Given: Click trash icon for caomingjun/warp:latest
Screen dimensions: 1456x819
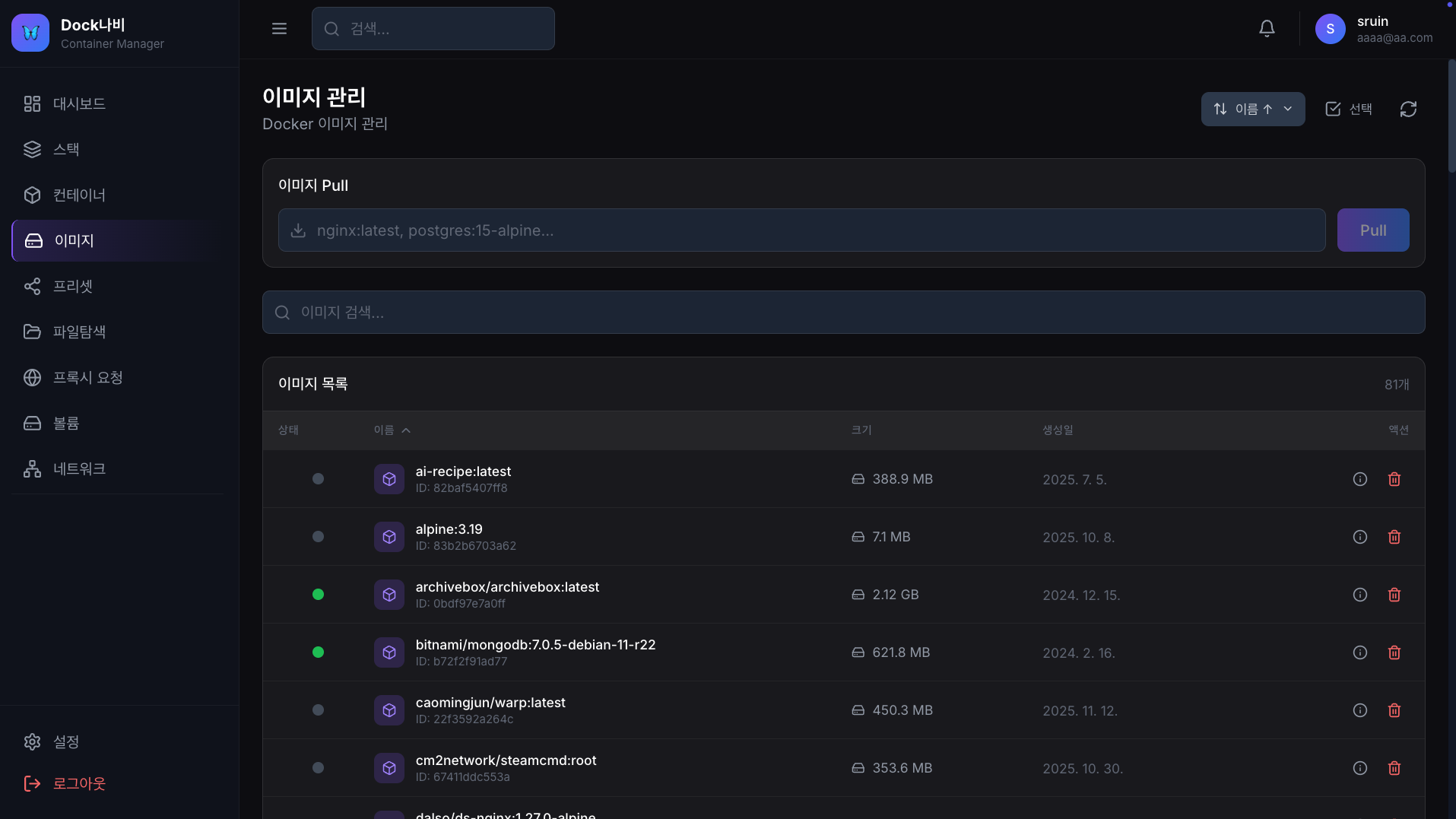Looking at the screenshot, I should click(x=1394, y=710).
